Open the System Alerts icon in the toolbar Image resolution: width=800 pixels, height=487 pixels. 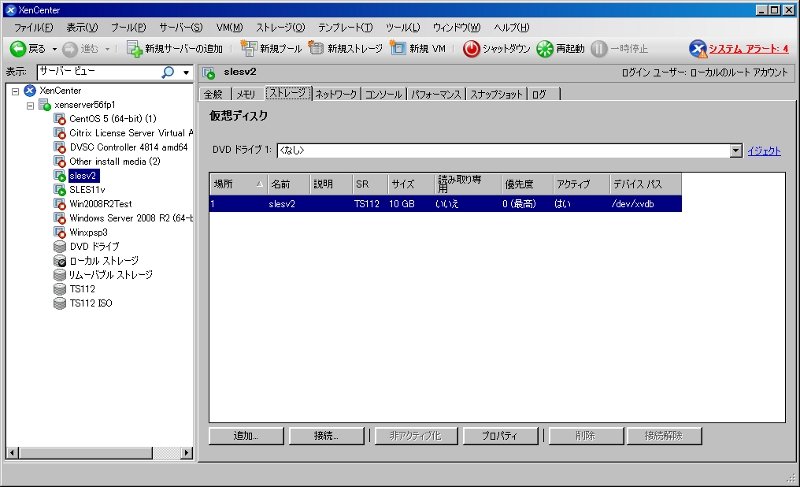(x=697, y=49)
